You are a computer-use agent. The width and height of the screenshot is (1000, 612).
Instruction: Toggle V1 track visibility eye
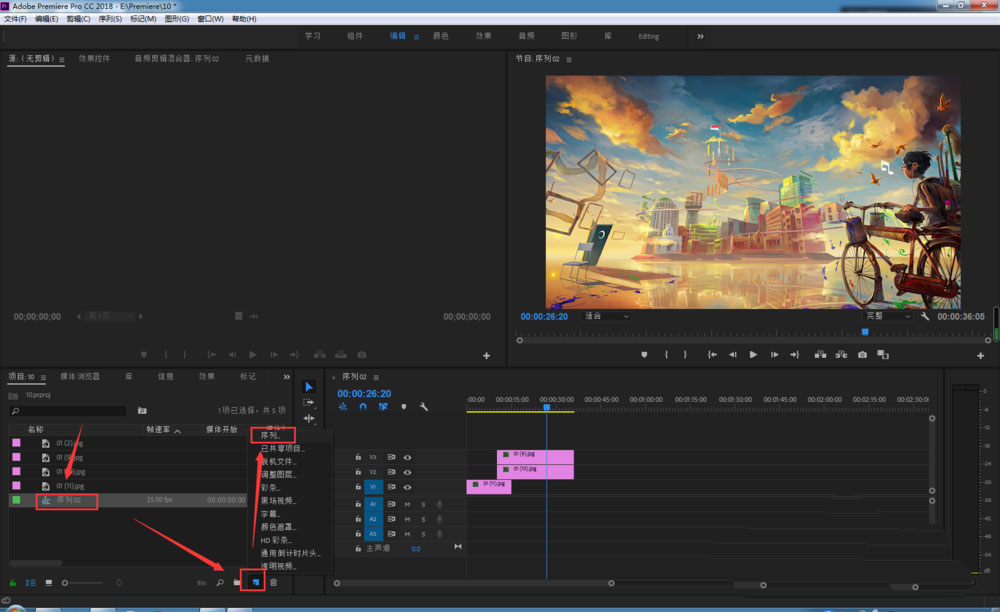407,487
